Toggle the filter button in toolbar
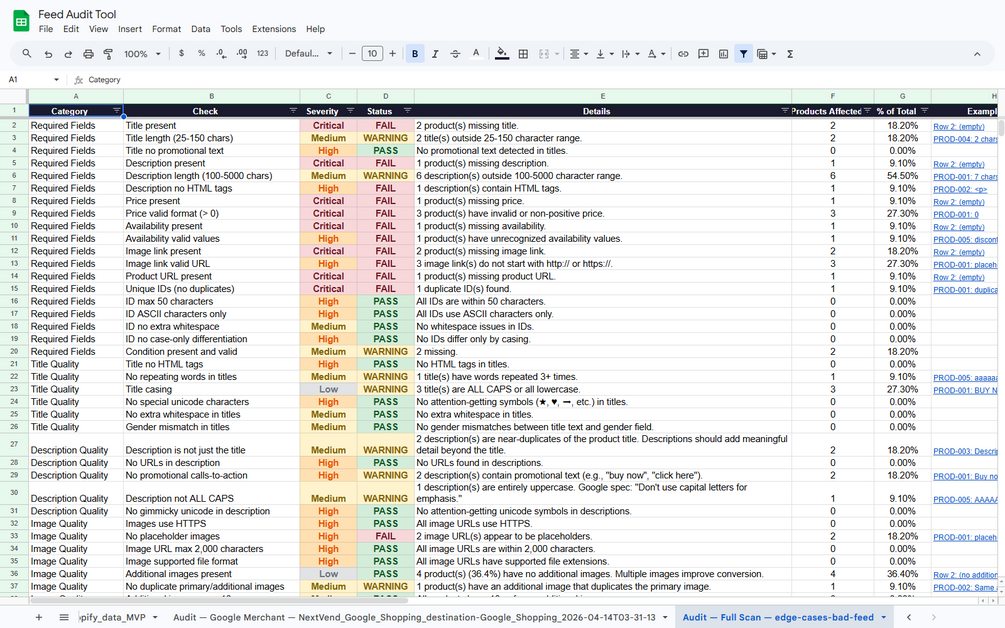The height and width of the screenshot is (628, 1005). pos(743,54)
